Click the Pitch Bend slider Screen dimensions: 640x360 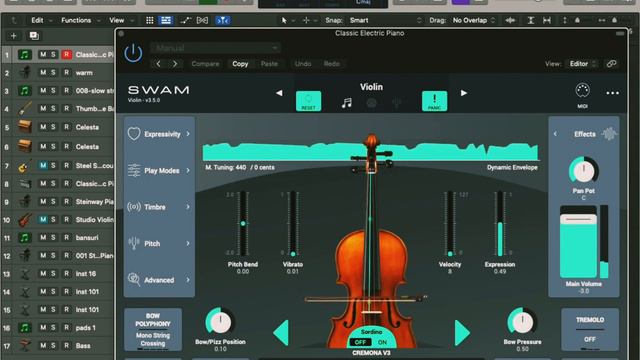[243, 223]
